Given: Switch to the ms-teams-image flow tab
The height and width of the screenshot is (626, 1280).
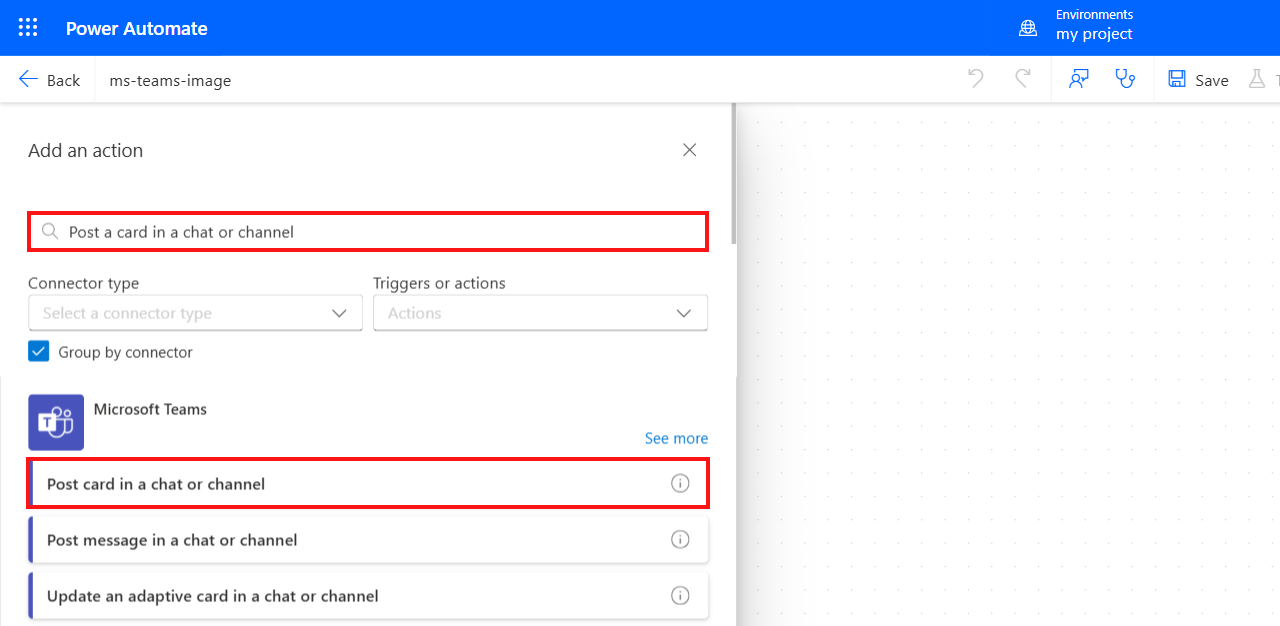Looking at the screenshot, I should (170, 79).
